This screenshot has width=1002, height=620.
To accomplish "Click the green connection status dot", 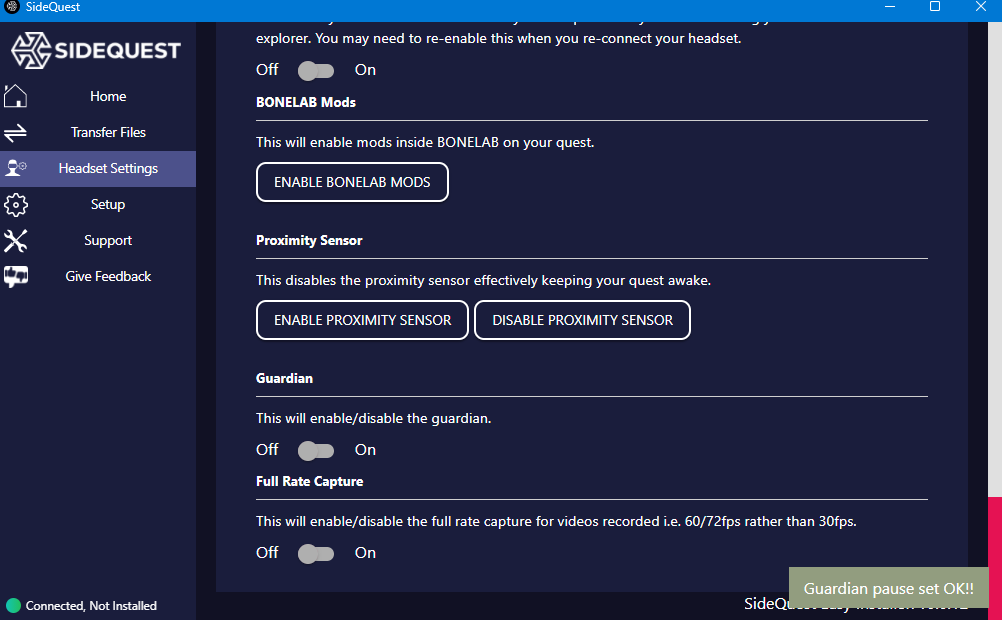I will [x=13, y=605].
